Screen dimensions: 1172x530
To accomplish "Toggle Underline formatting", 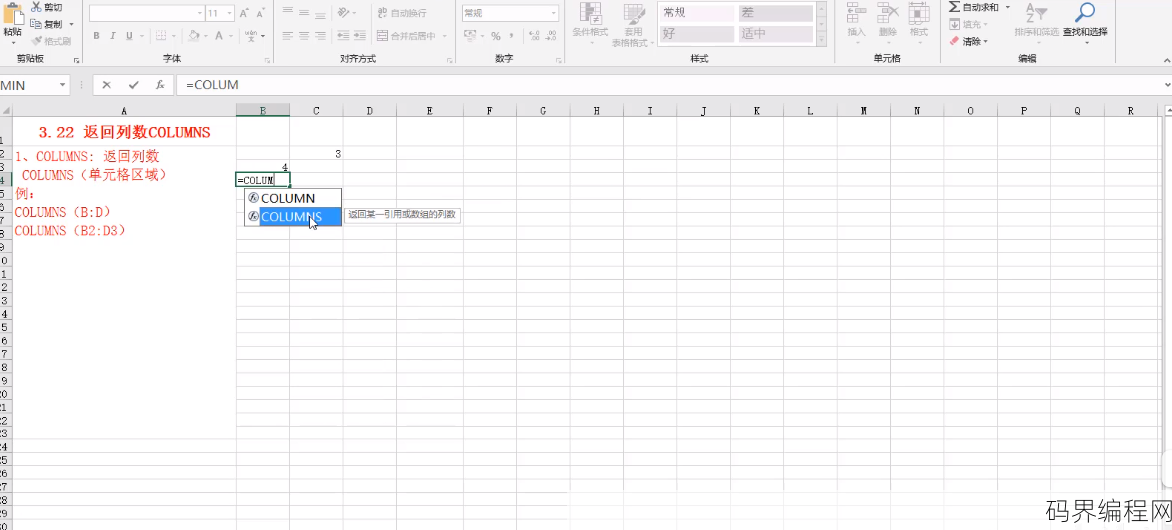I will (129, 36).
